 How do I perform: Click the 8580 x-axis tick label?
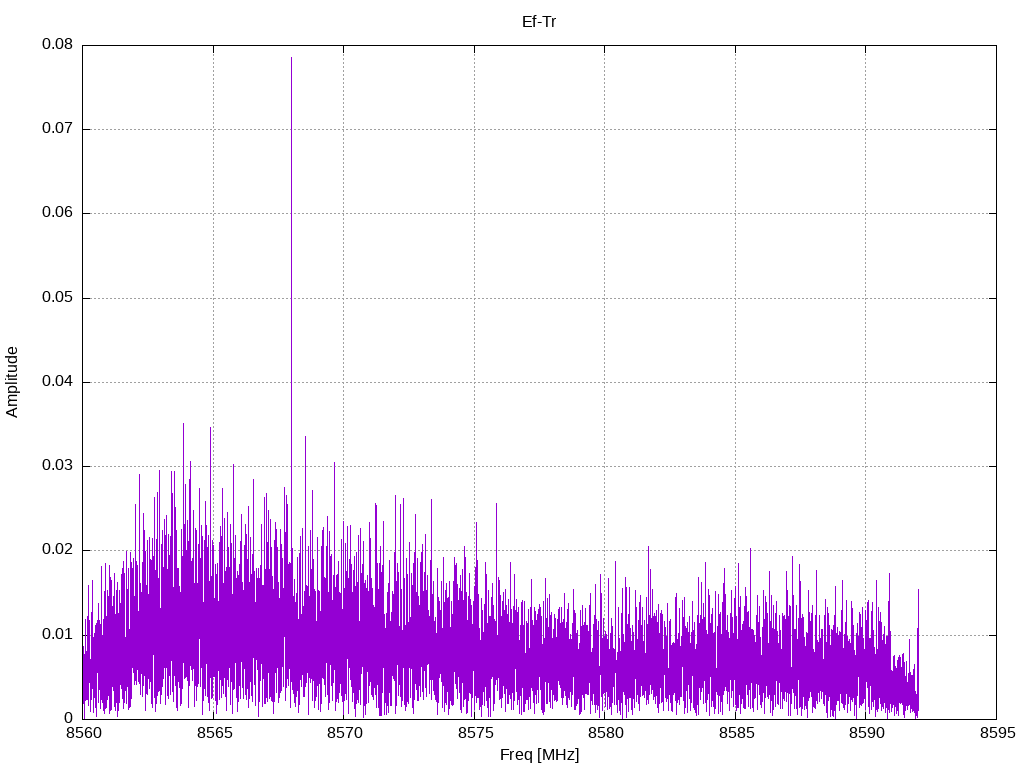[x=604, y=733]
